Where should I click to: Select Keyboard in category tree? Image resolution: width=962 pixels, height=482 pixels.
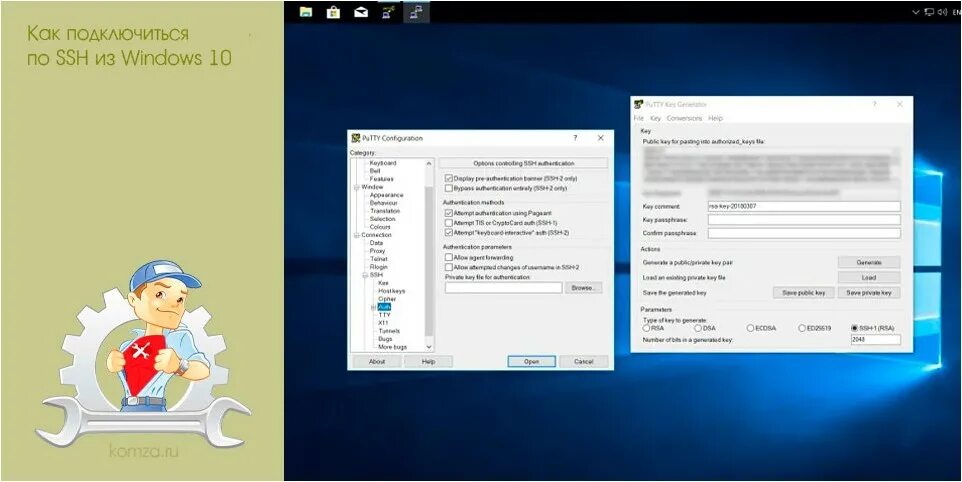coord(383,163)
